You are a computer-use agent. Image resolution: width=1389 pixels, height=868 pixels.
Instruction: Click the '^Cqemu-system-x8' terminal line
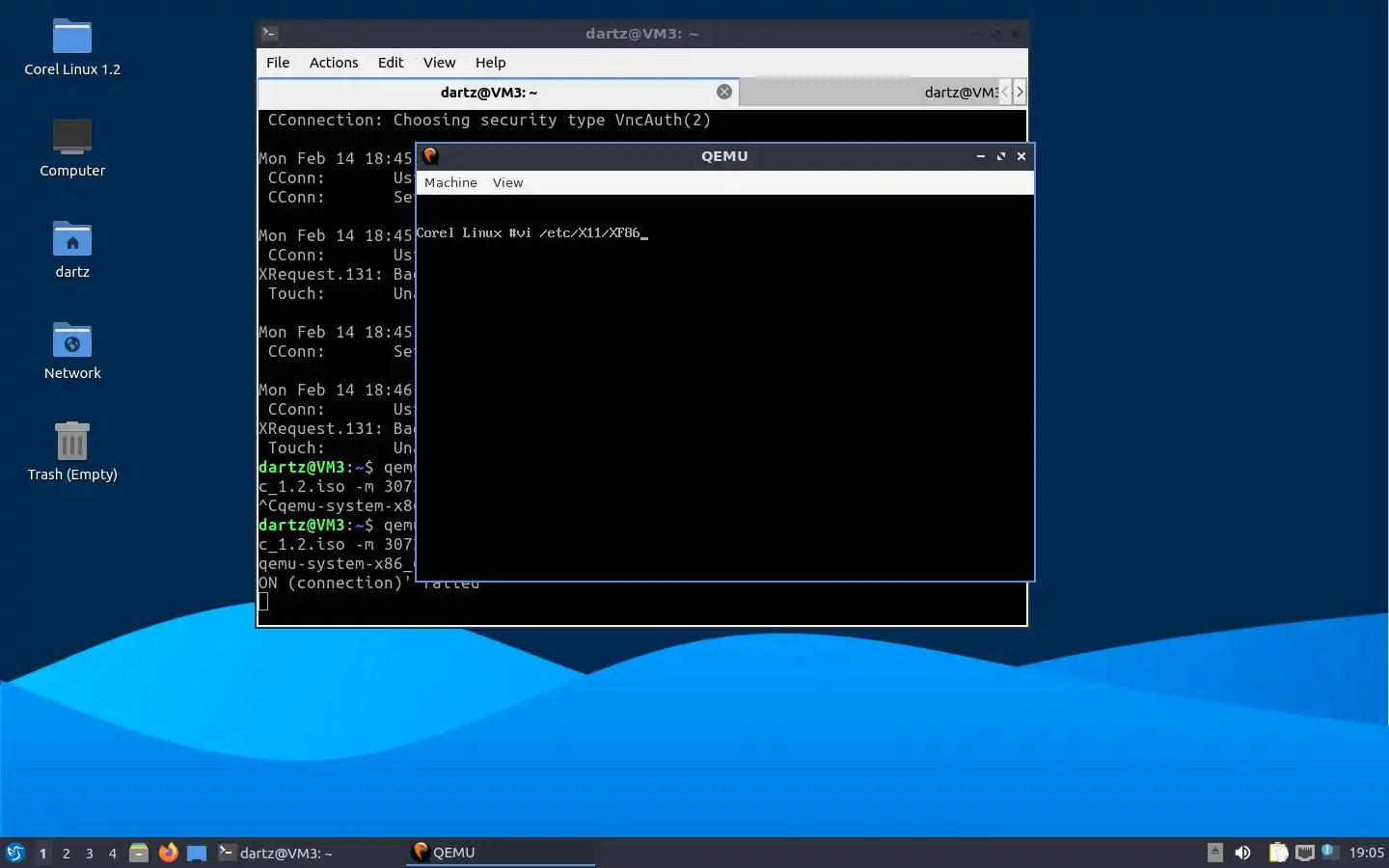336,506
